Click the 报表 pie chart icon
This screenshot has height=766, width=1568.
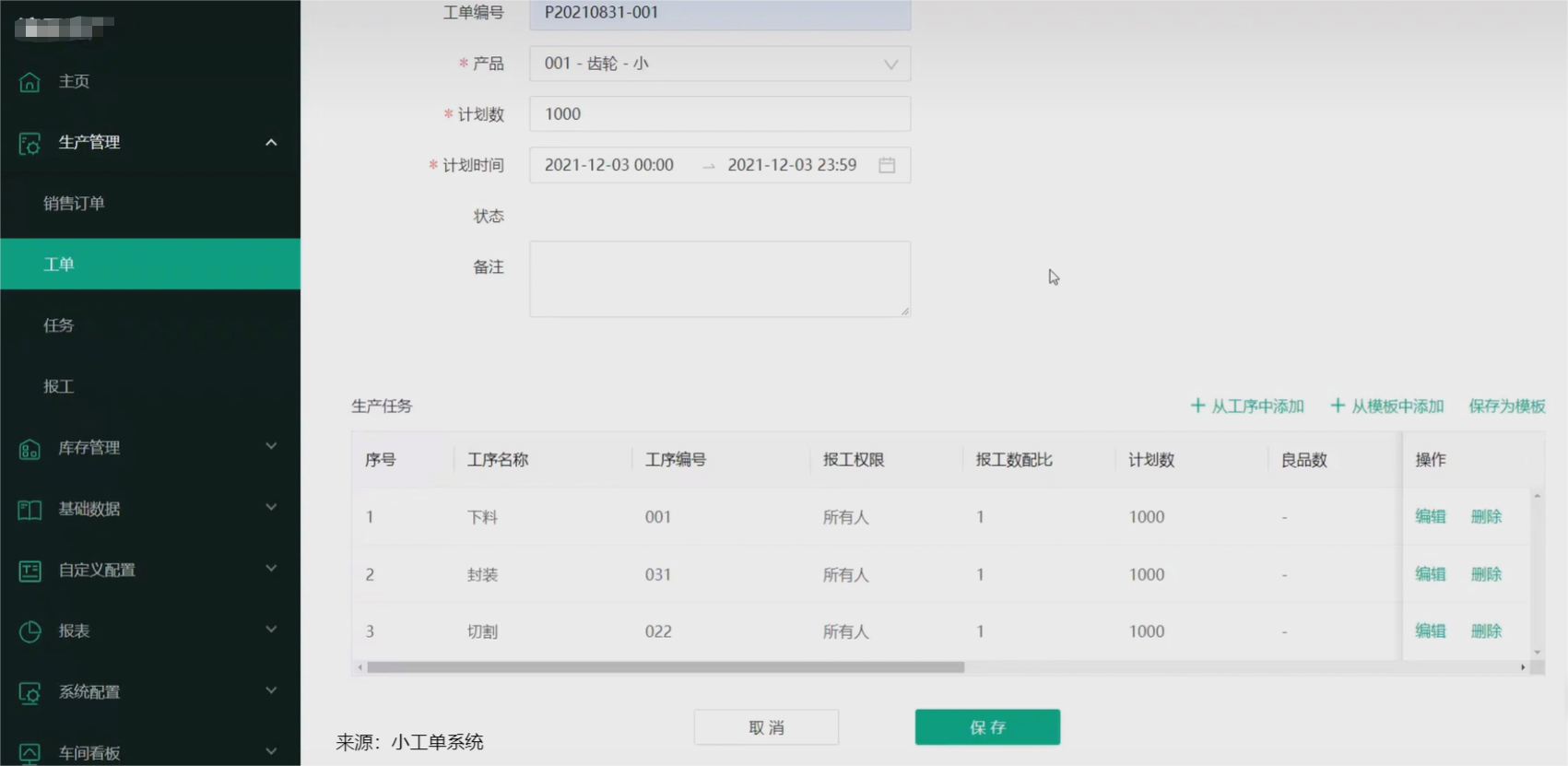[29, 631]
